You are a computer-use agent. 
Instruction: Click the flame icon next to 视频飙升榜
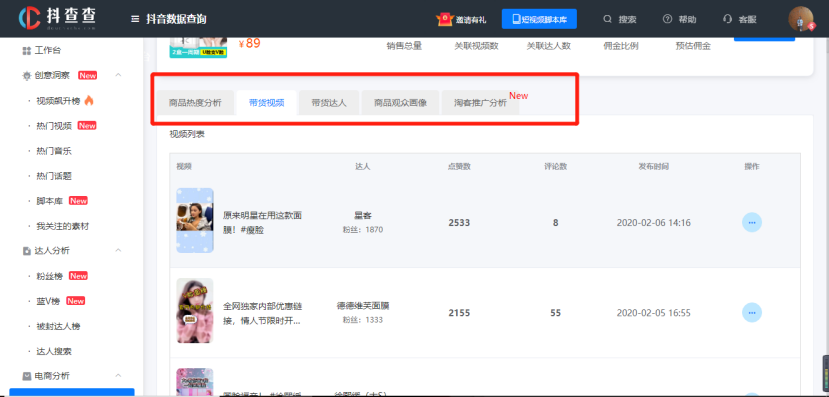pyautogui.click(x=89, y=100)
